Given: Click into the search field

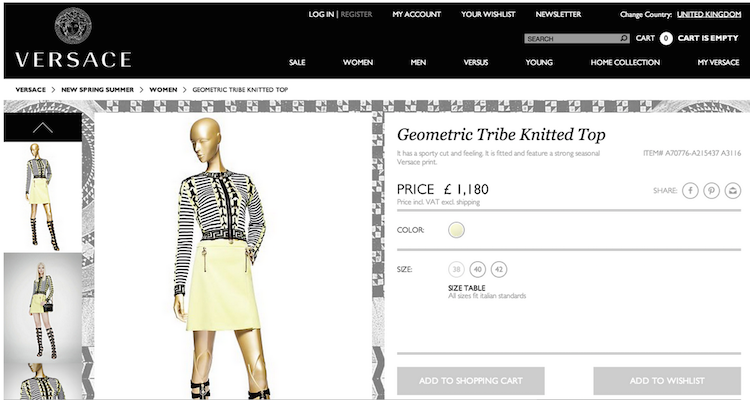Looking at the screenshot, I should (x=572, y=38).
